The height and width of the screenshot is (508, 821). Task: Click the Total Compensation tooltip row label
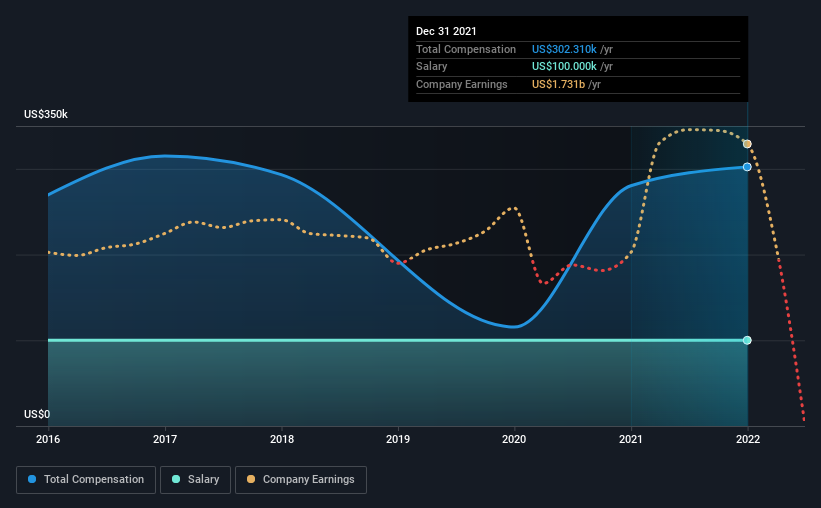[x=466, y=49]
